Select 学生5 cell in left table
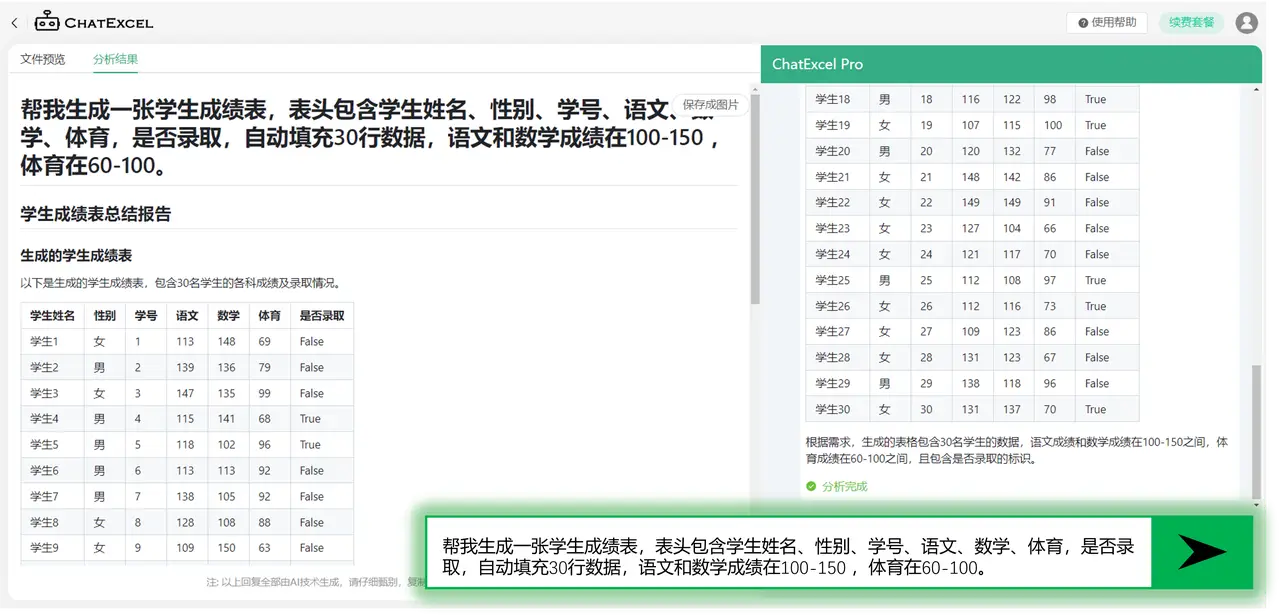1280x616 pixels. tap(52, 445)
